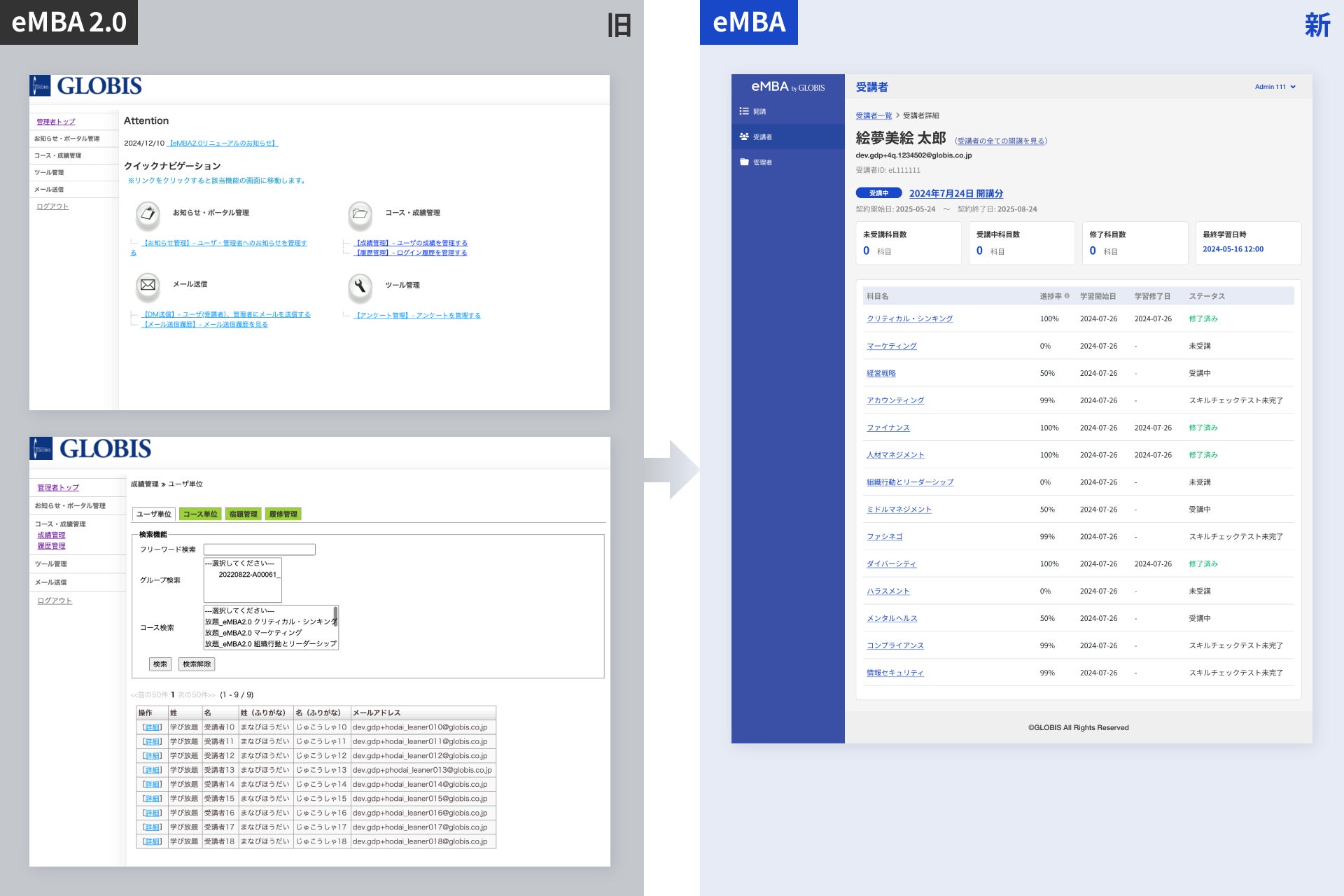Click the folder icon for コース・成績管理
The width and height of the screenshot is (1344, 896).
click(x=360, y=213)
